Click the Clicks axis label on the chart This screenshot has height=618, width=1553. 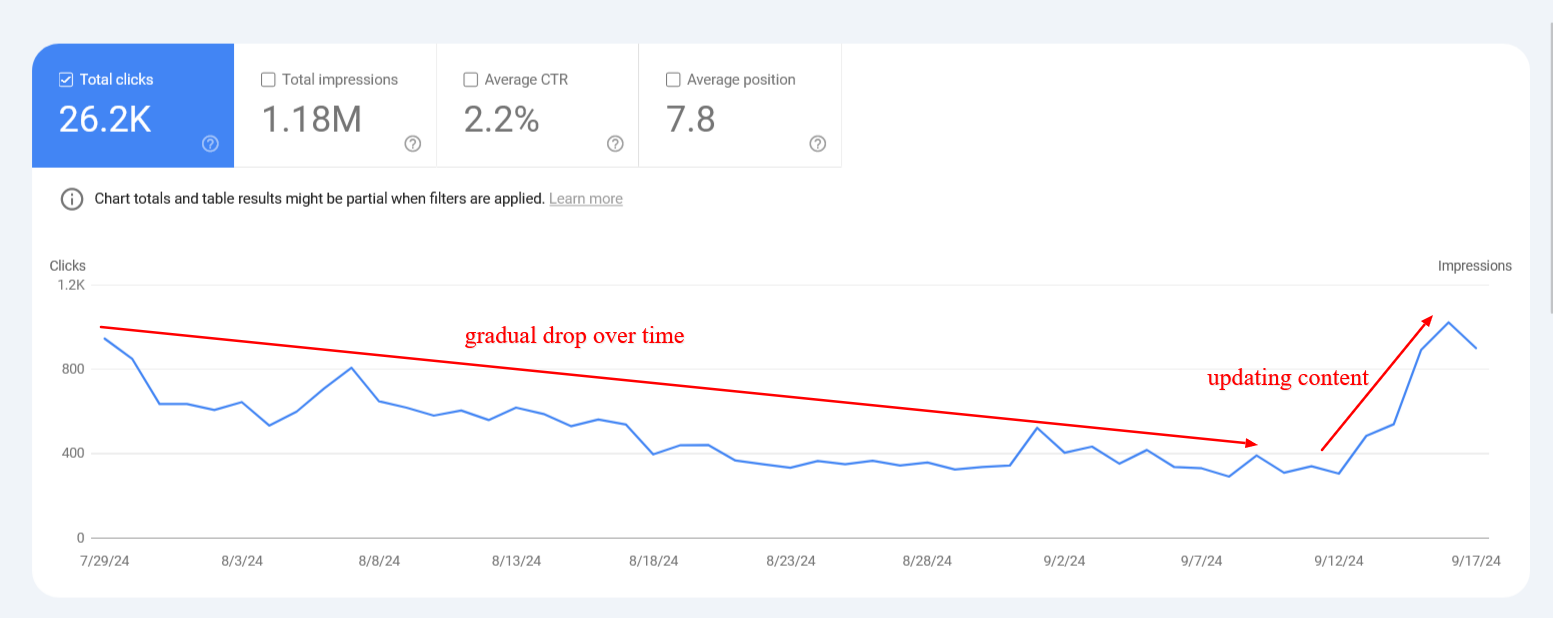(67, 265)
